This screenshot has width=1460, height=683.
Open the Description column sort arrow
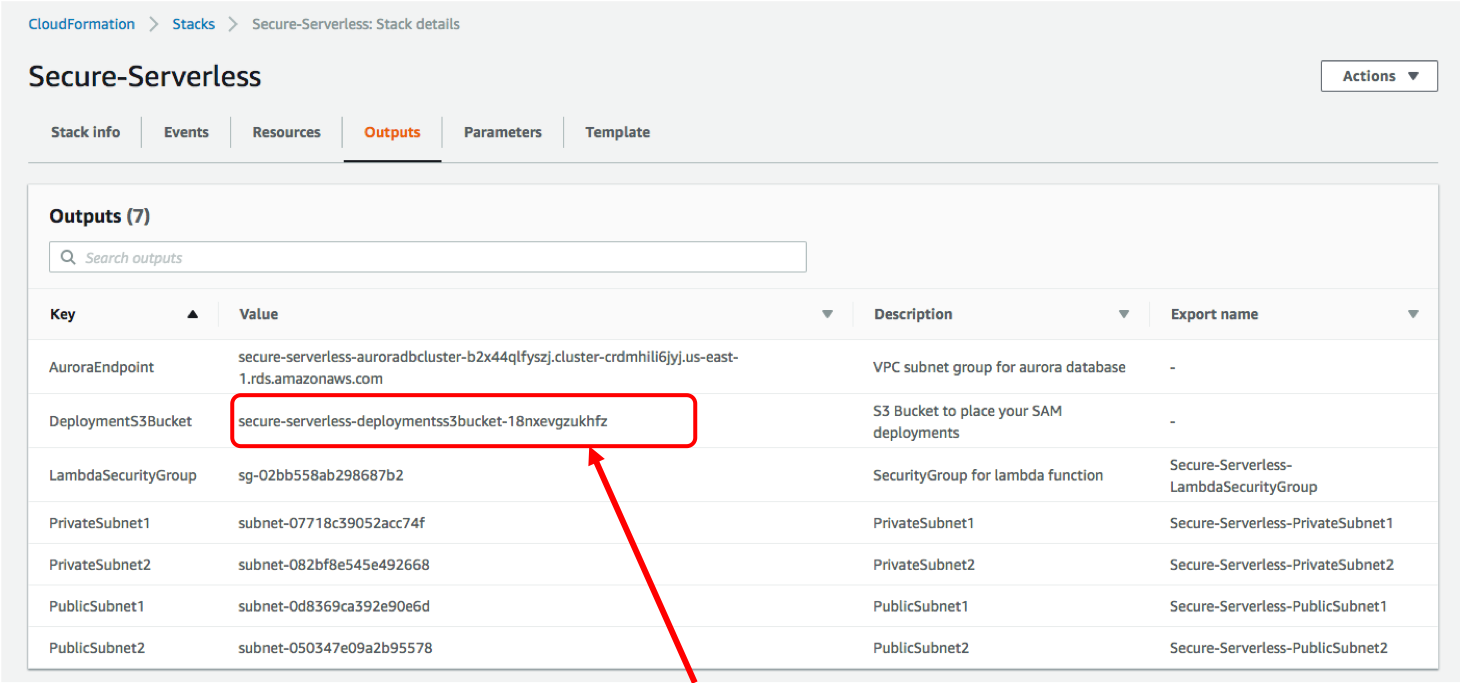pos(1124,314)
